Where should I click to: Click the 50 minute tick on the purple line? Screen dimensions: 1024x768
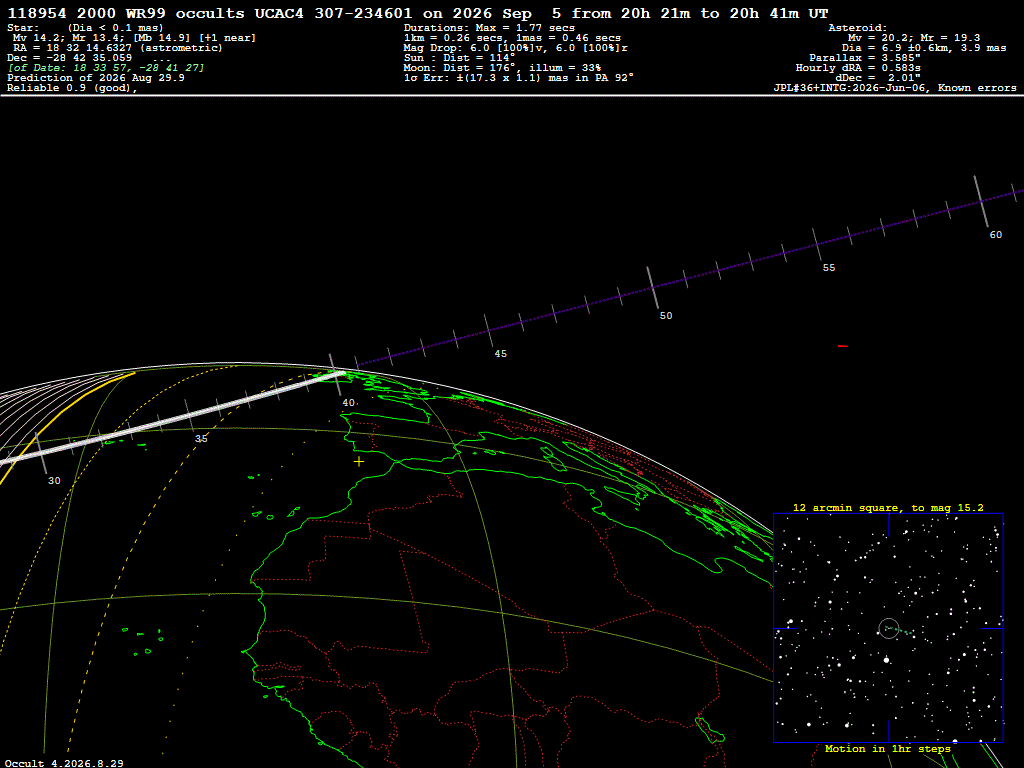click(x=652, y=287)
